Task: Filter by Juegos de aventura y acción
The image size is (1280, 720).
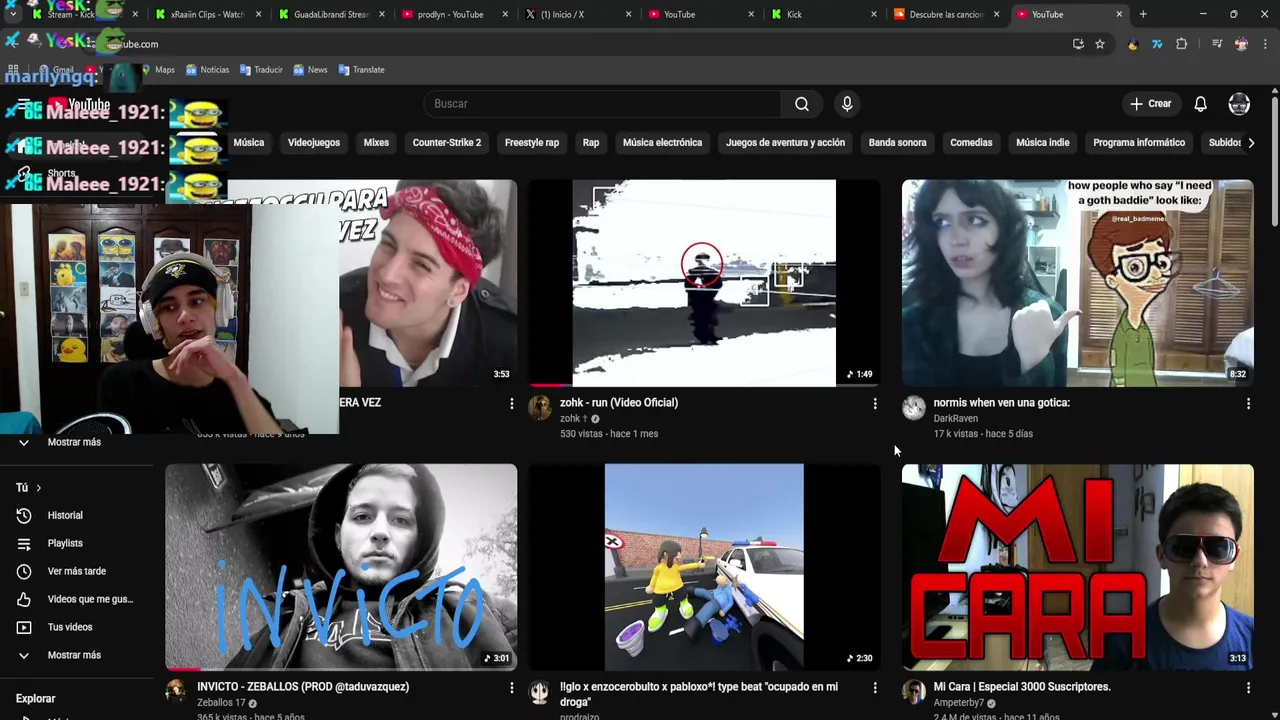Action: click(785, 143)
